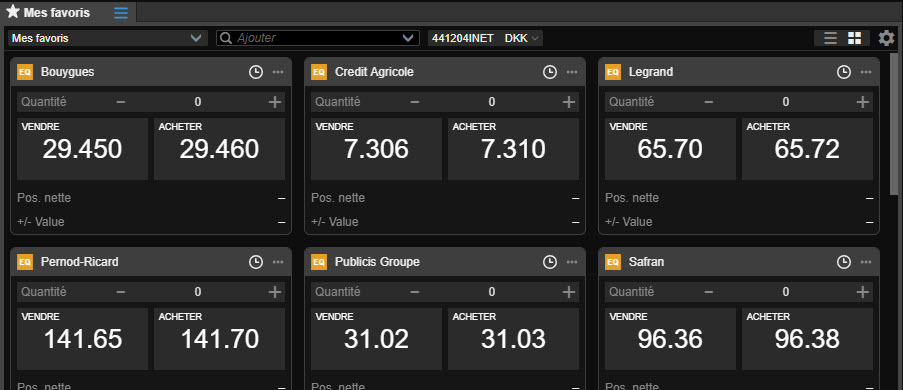This screenshot has height=390, width=903.
Task: Click the EQ badge on Publicis Groupe
Action: (x=319, y=262)
